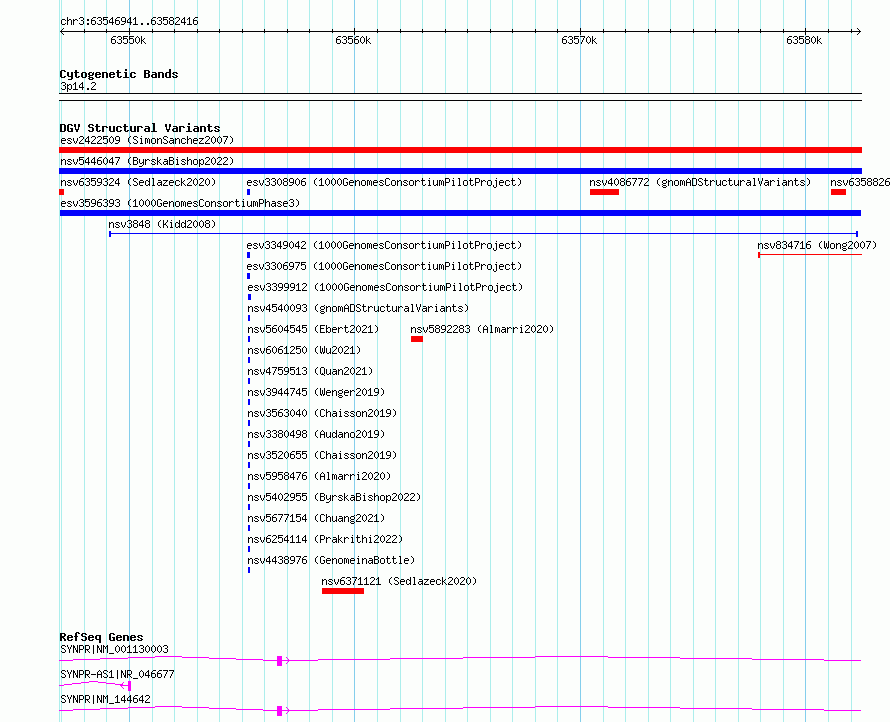Click the nsv5958476 (Almarri2020) label
This screenshot has height=722, width=890.
(319, 476)
